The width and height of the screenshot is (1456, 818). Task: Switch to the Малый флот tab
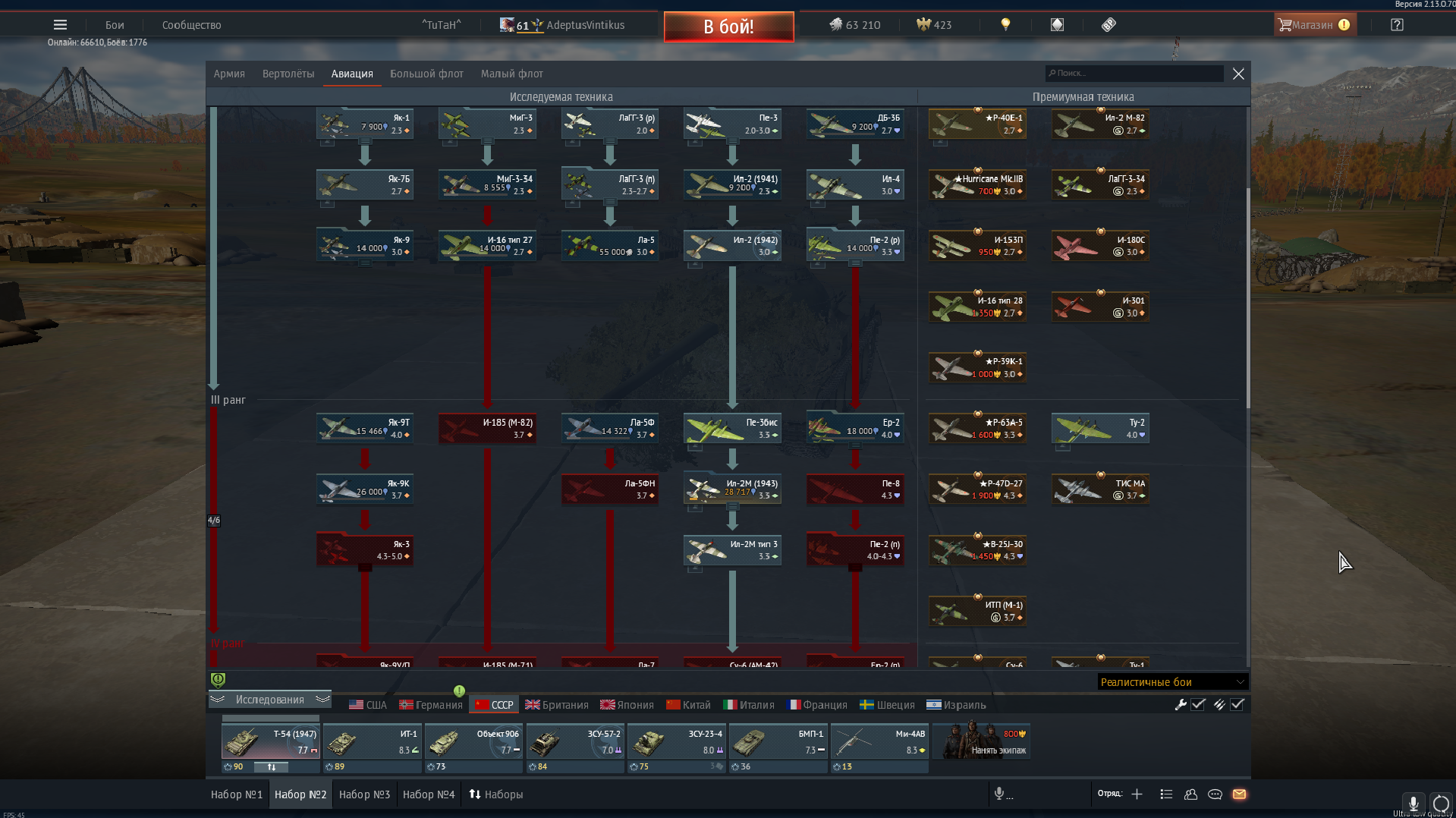coord(512,74)
